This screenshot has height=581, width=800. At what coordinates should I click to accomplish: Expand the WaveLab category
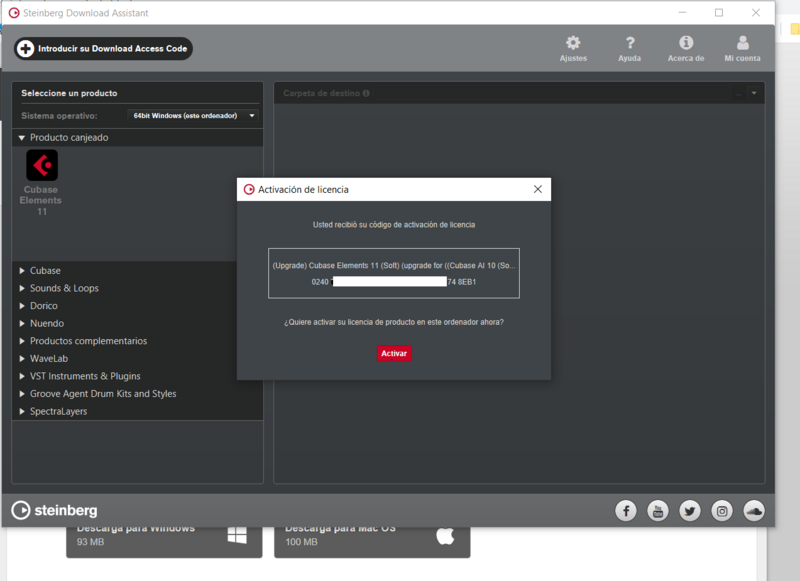pyautogui.click(x=22, y=359)
